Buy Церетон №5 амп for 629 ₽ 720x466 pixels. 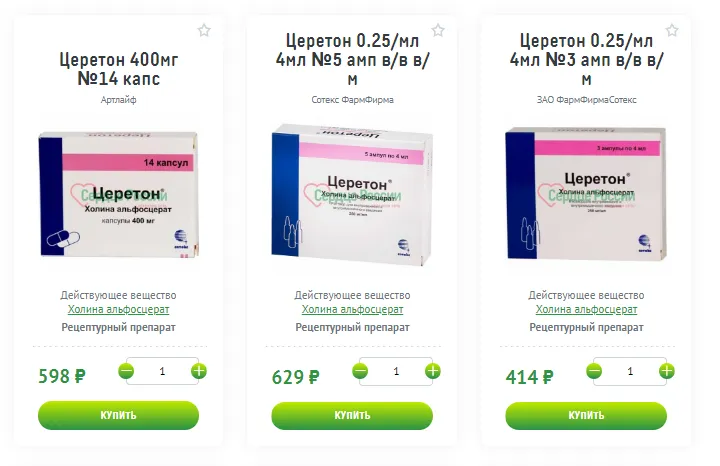click(x=352, y=415)
